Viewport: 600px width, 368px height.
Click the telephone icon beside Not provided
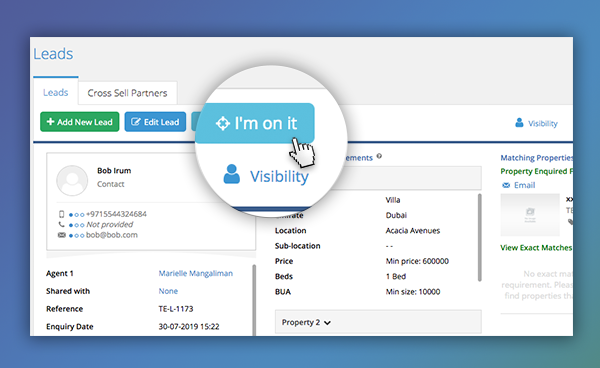pos(61,224)
